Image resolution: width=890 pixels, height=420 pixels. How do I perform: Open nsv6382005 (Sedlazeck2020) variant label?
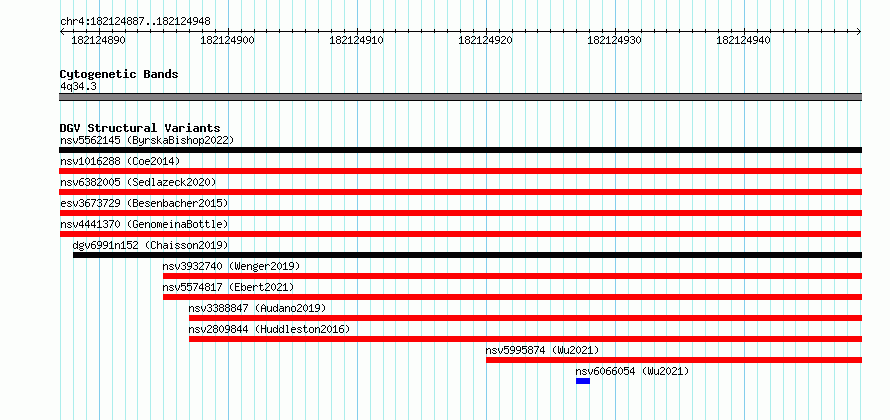(138, 182)
